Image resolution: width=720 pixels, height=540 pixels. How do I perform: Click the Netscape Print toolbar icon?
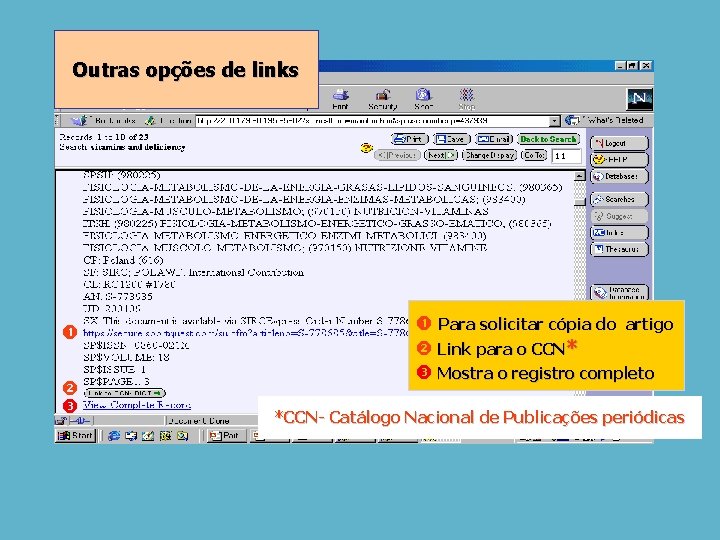tap(340, 99)
